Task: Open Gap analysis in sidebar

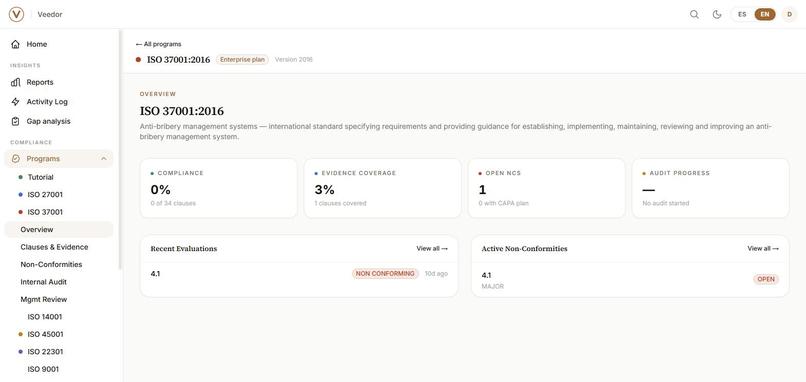Action: pyautogui.click(x=59, y=121)
